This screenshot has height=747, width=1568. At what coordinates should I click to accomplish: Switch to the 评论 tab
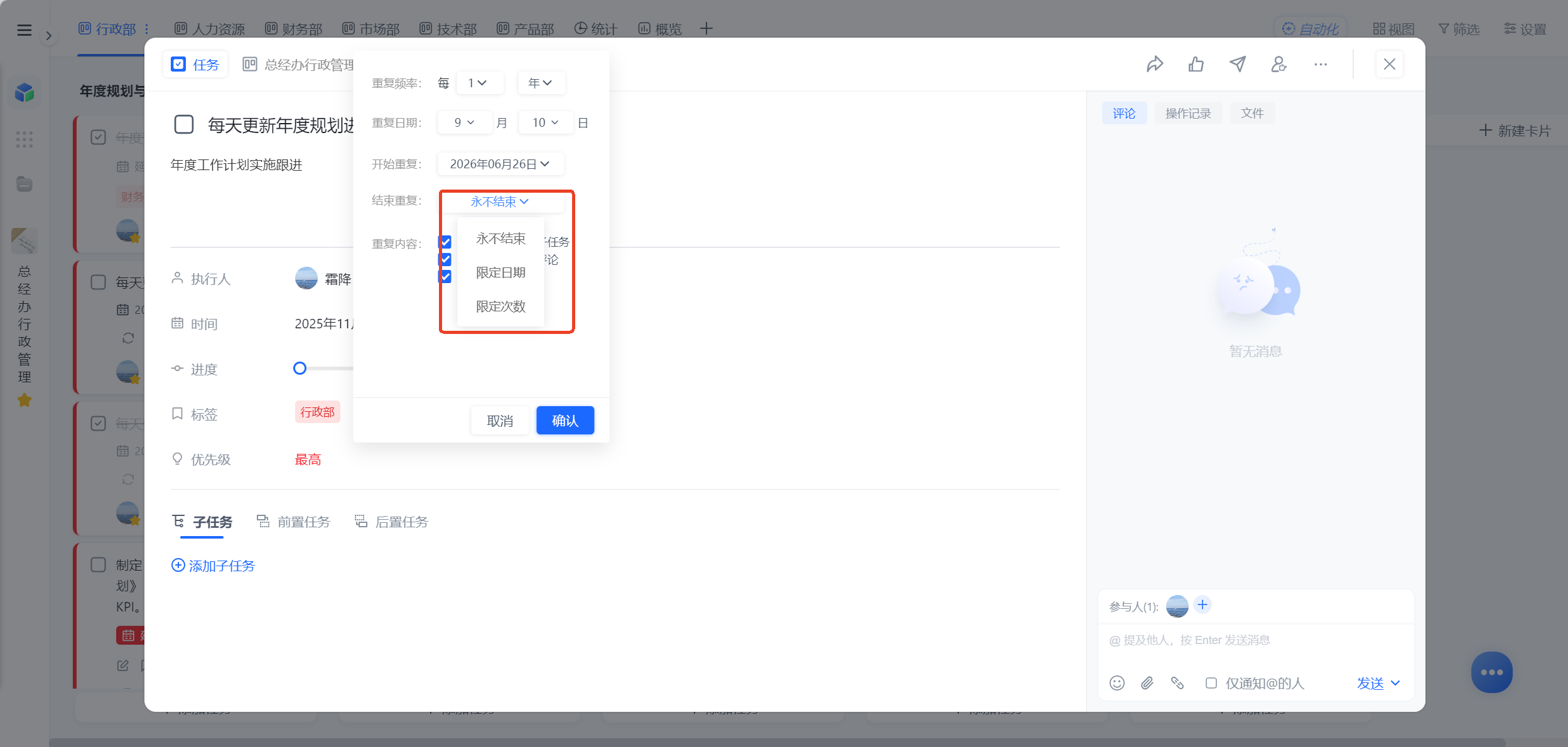click(x=1124, y=113)
